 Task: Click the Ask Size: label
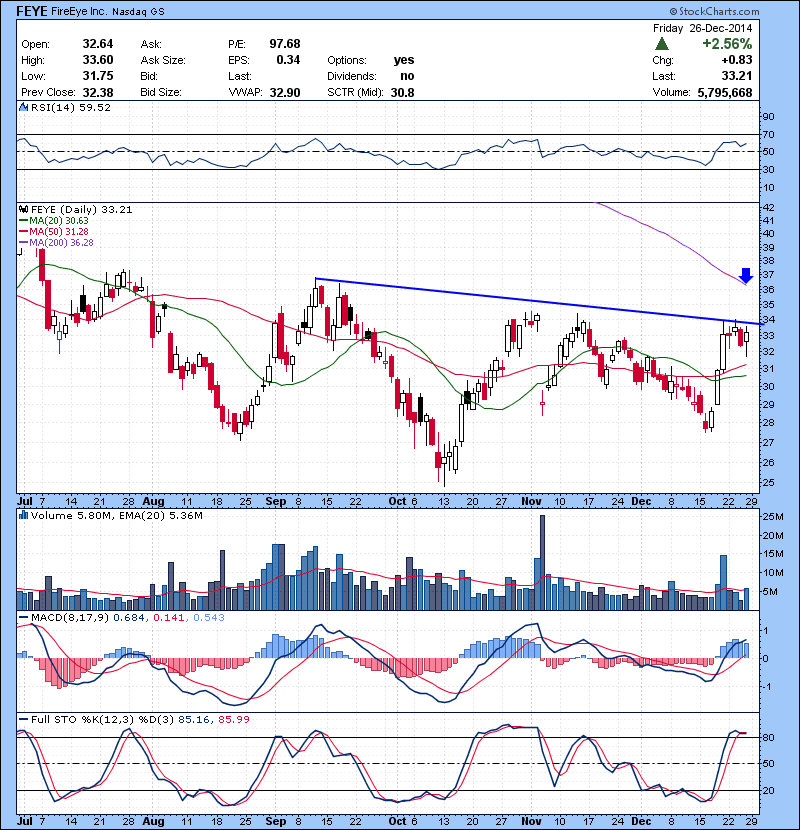pos(163,60)
